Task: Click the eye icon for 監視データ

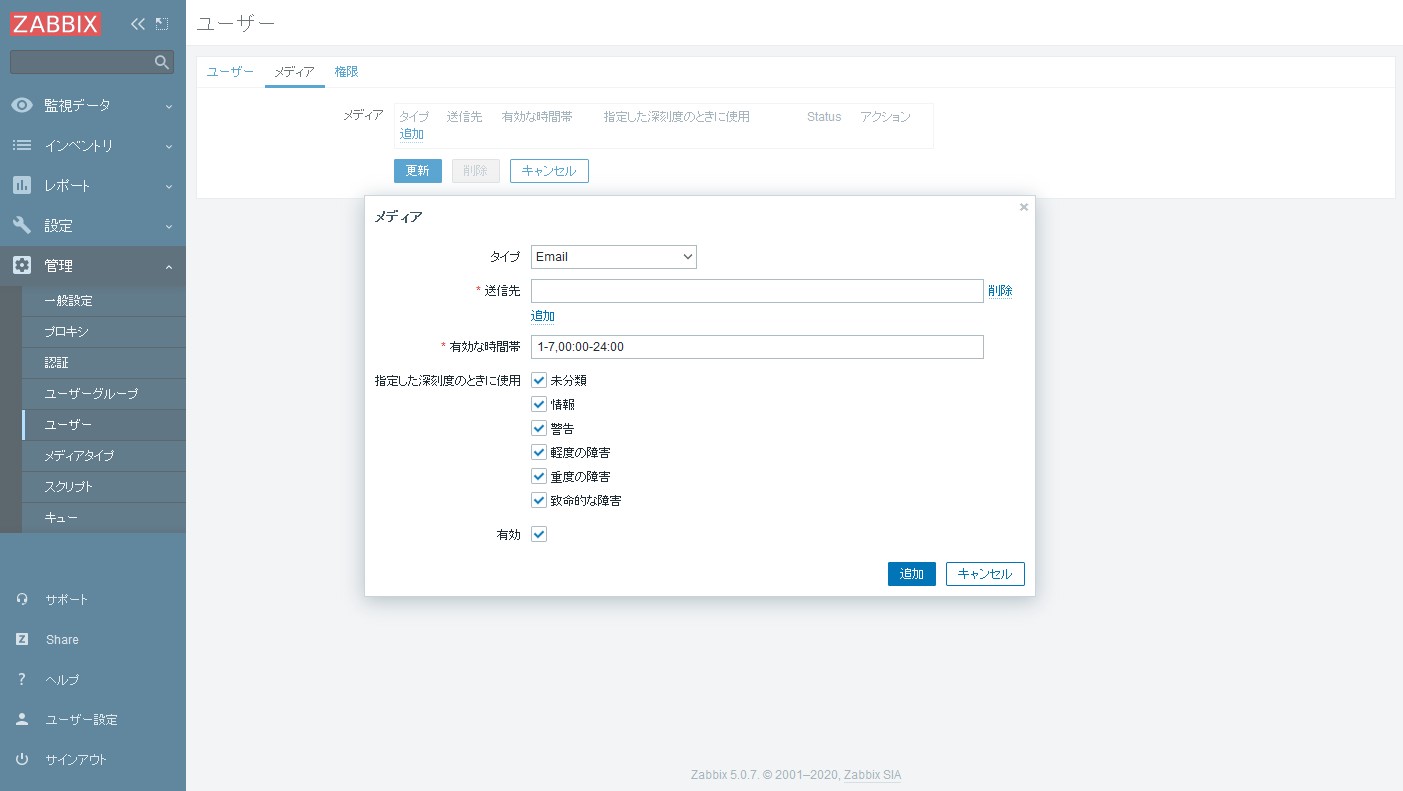Action: point(22,105)
